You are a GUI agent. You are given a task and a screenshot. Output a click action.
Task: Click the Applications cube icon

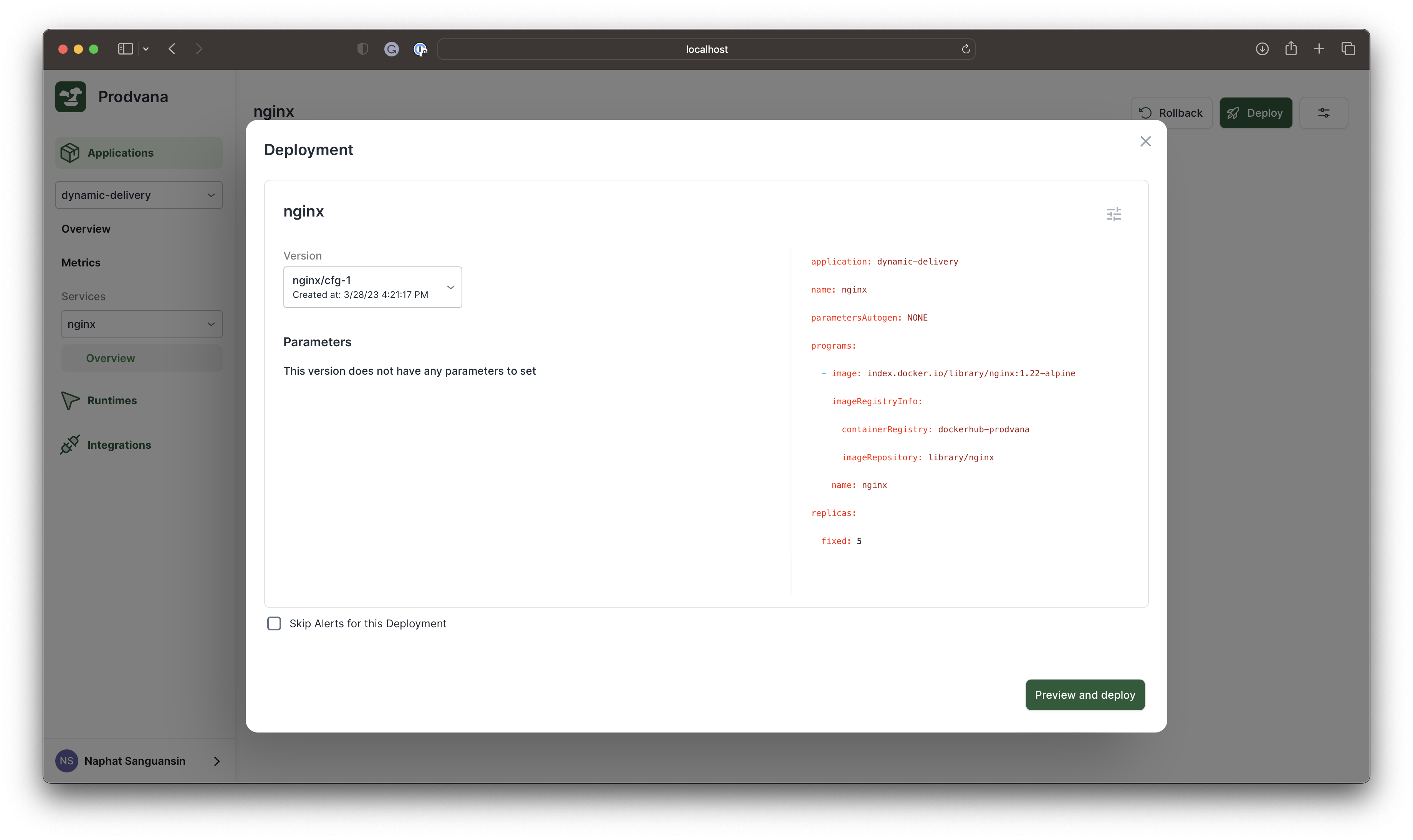(69, 153)
